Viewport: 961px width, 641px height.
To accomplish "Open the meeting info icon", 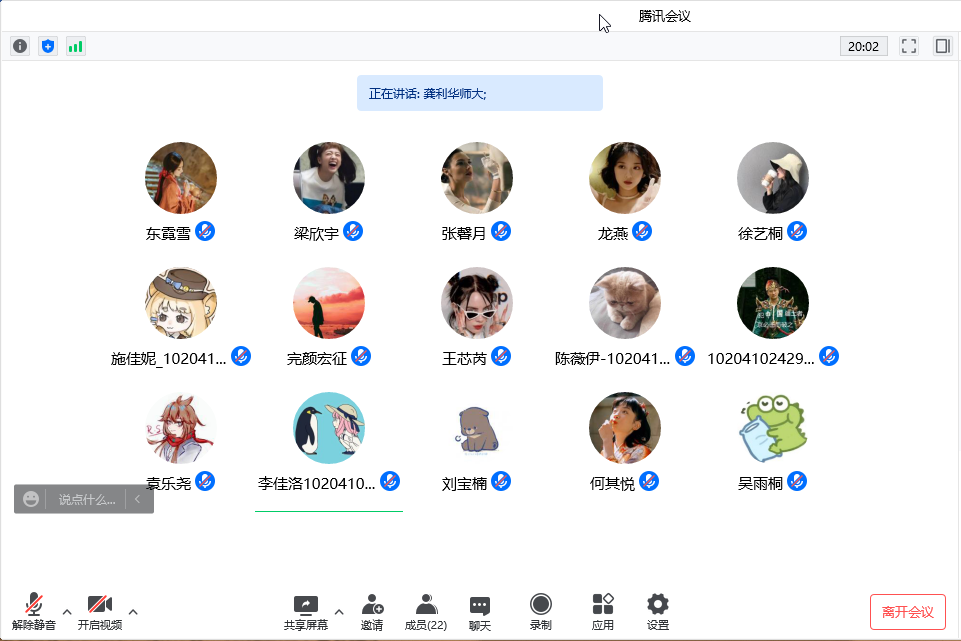I will (20, 46).
